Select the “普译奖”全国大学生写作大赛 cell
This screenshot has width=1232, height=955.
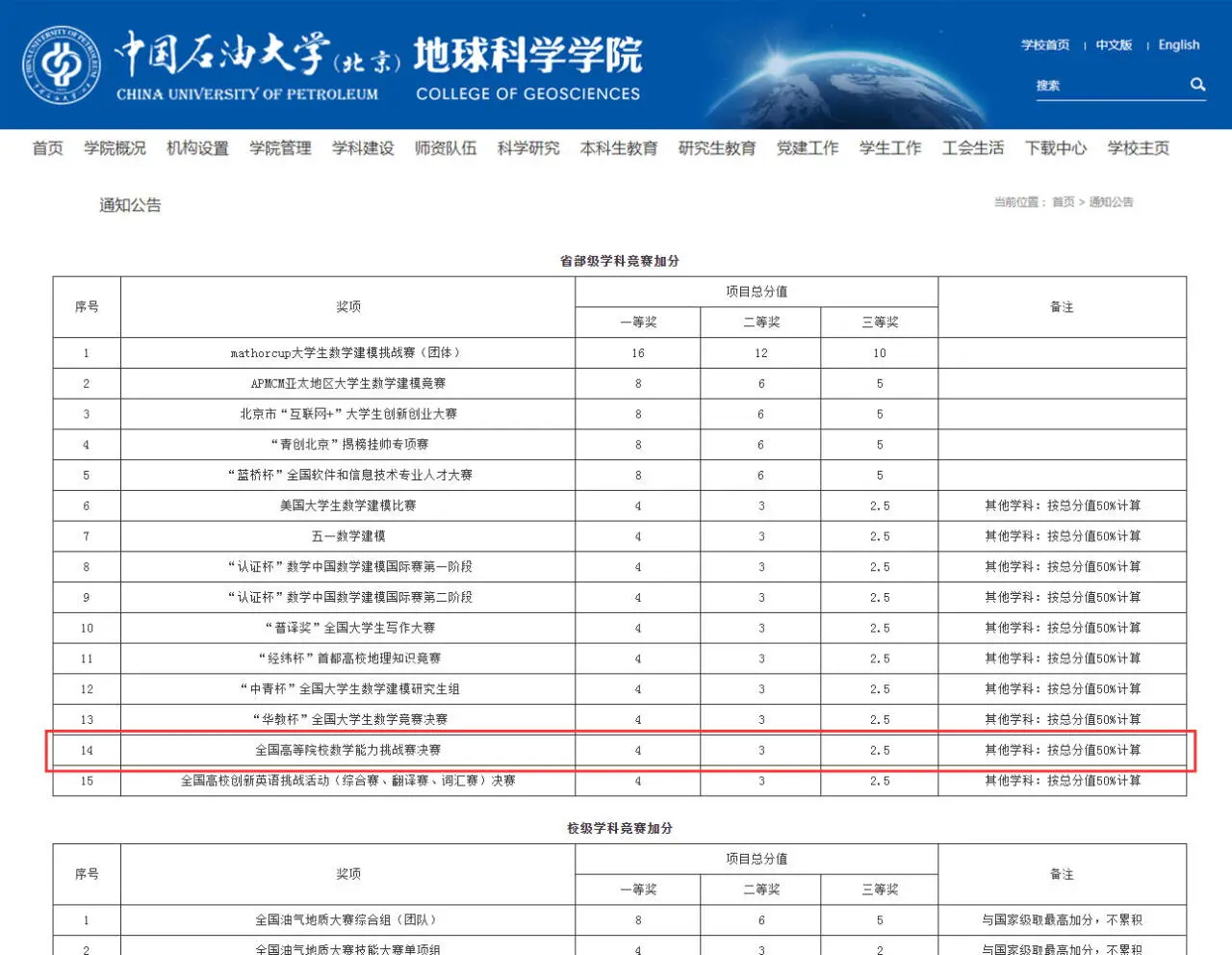[348, 628]
